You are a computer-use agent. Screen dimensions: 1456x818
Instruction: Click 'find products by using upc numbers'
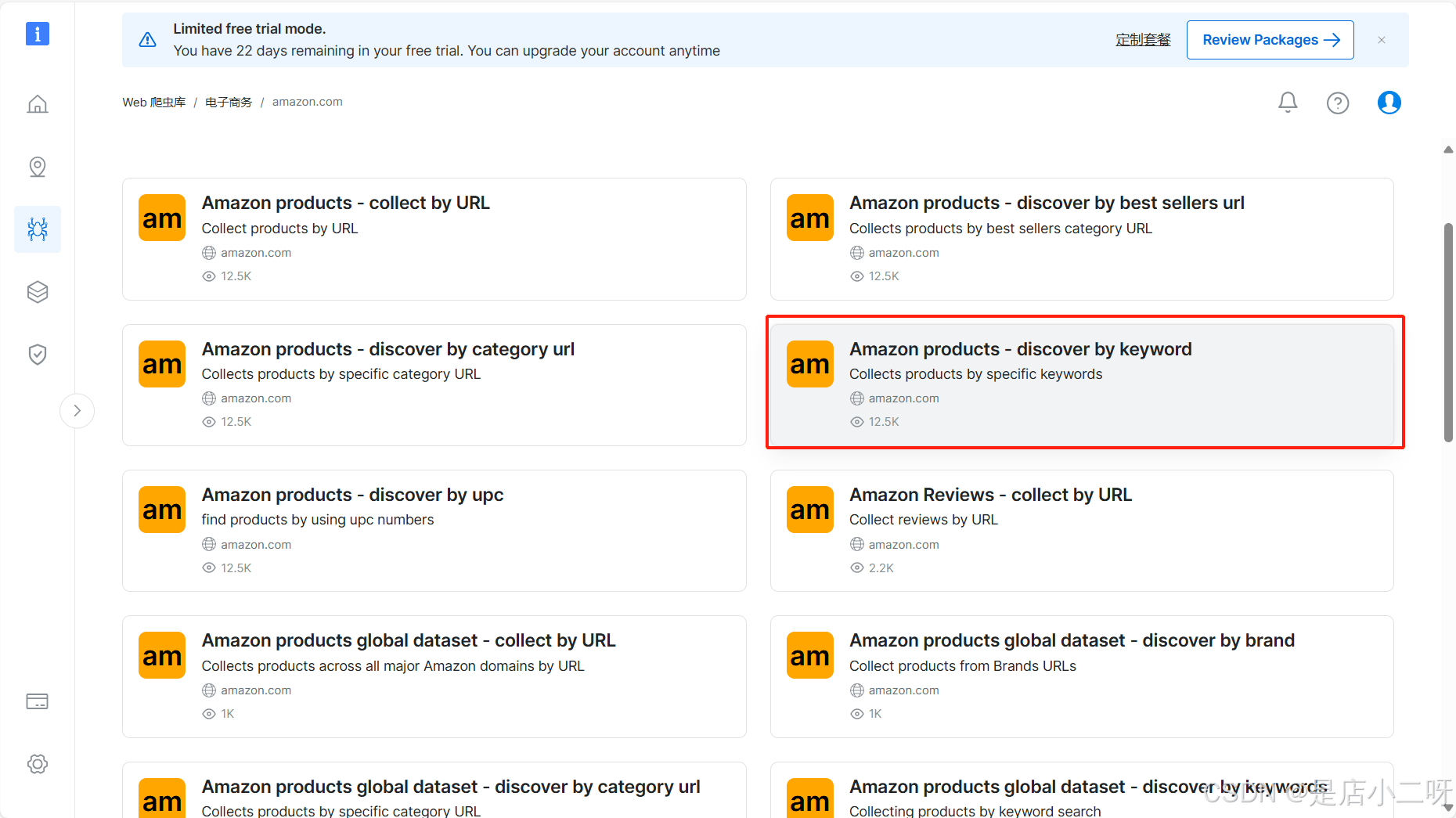[x=317, y=520]
